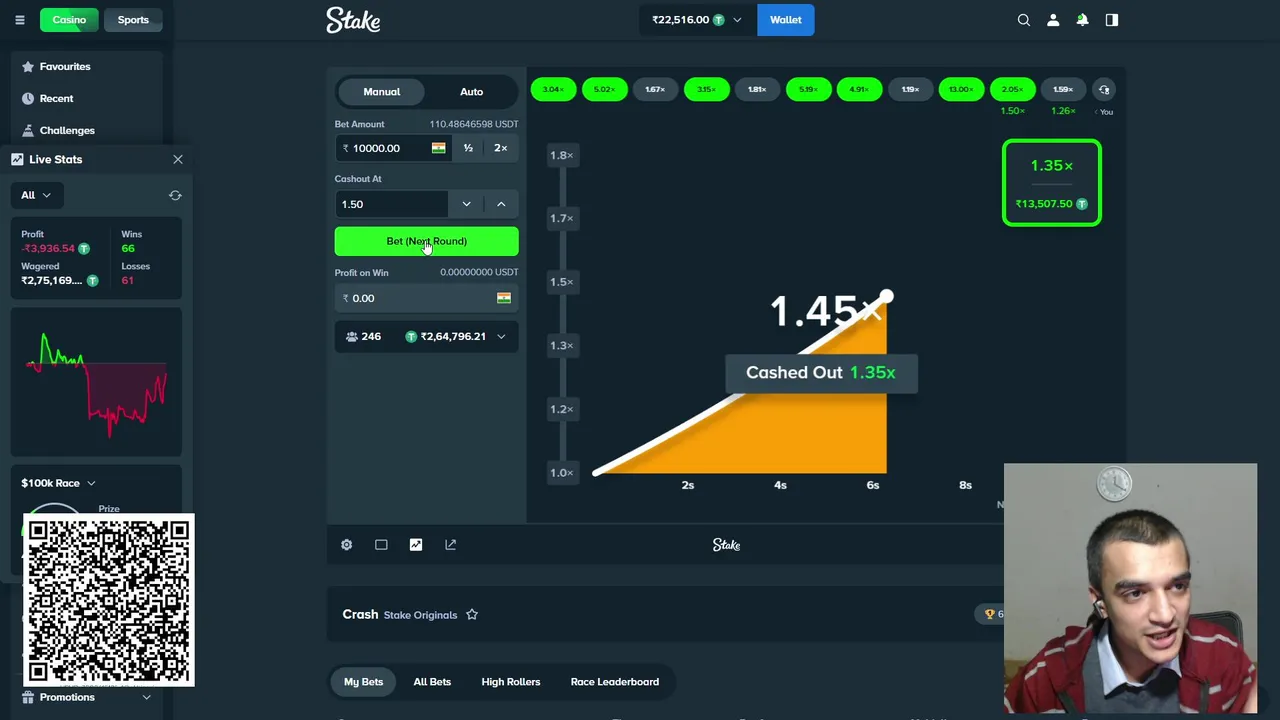
Task: Open Challenges in sidebar
Action: [67, 131]
